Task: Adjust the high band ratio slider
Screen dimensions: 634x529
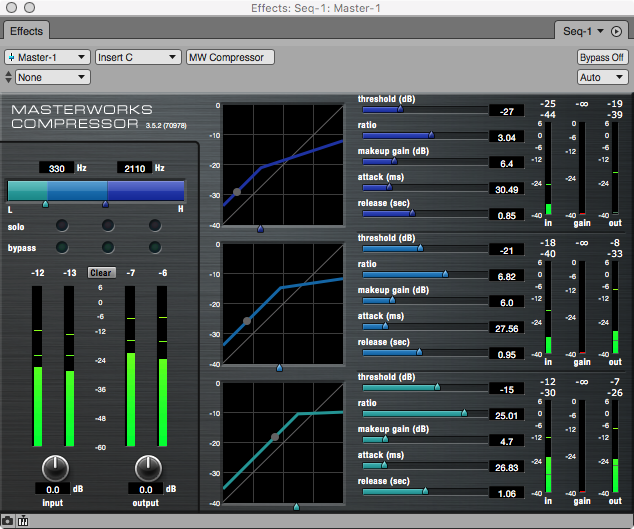Action: [425, 135]
